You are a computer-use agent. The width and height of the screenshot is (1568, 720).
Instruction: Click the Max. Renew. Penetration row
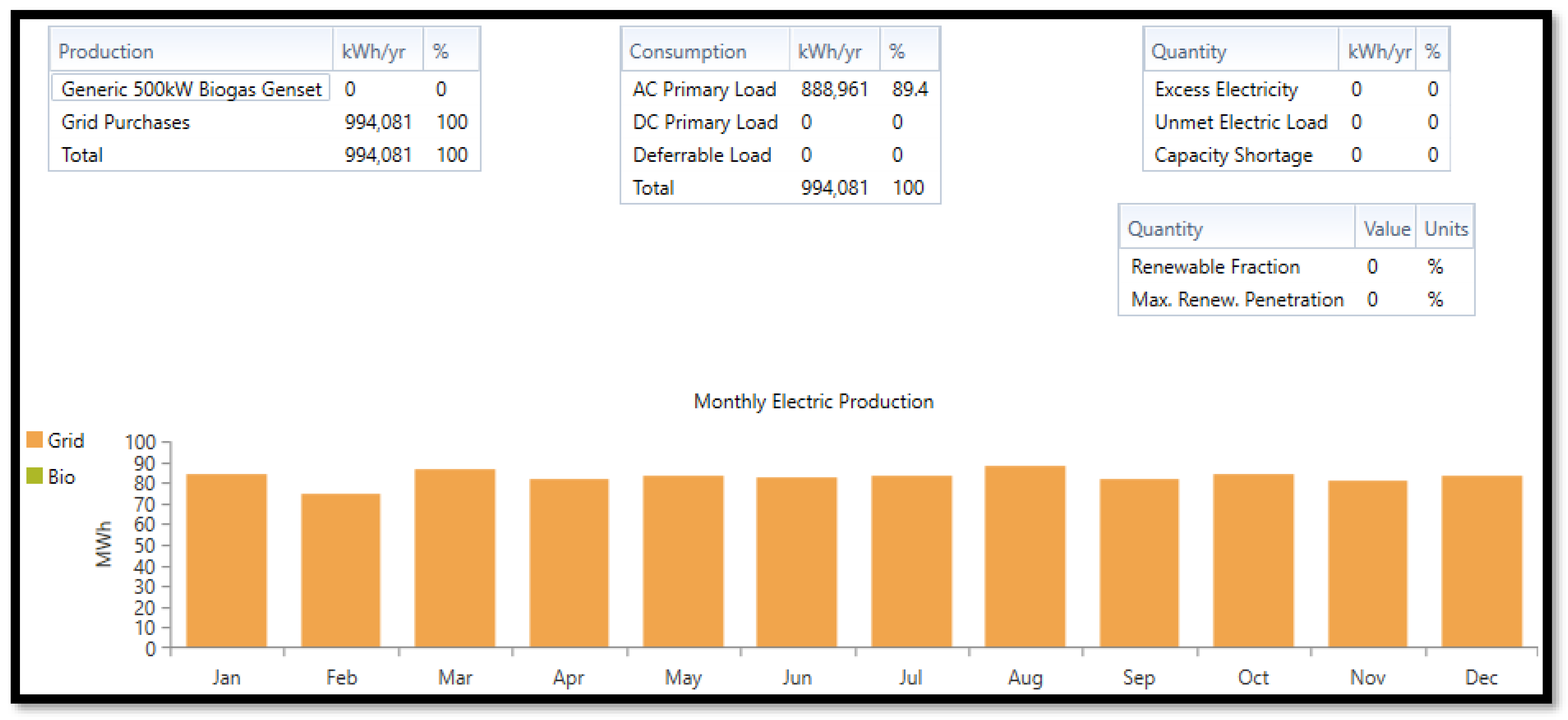click(1237, 299)
